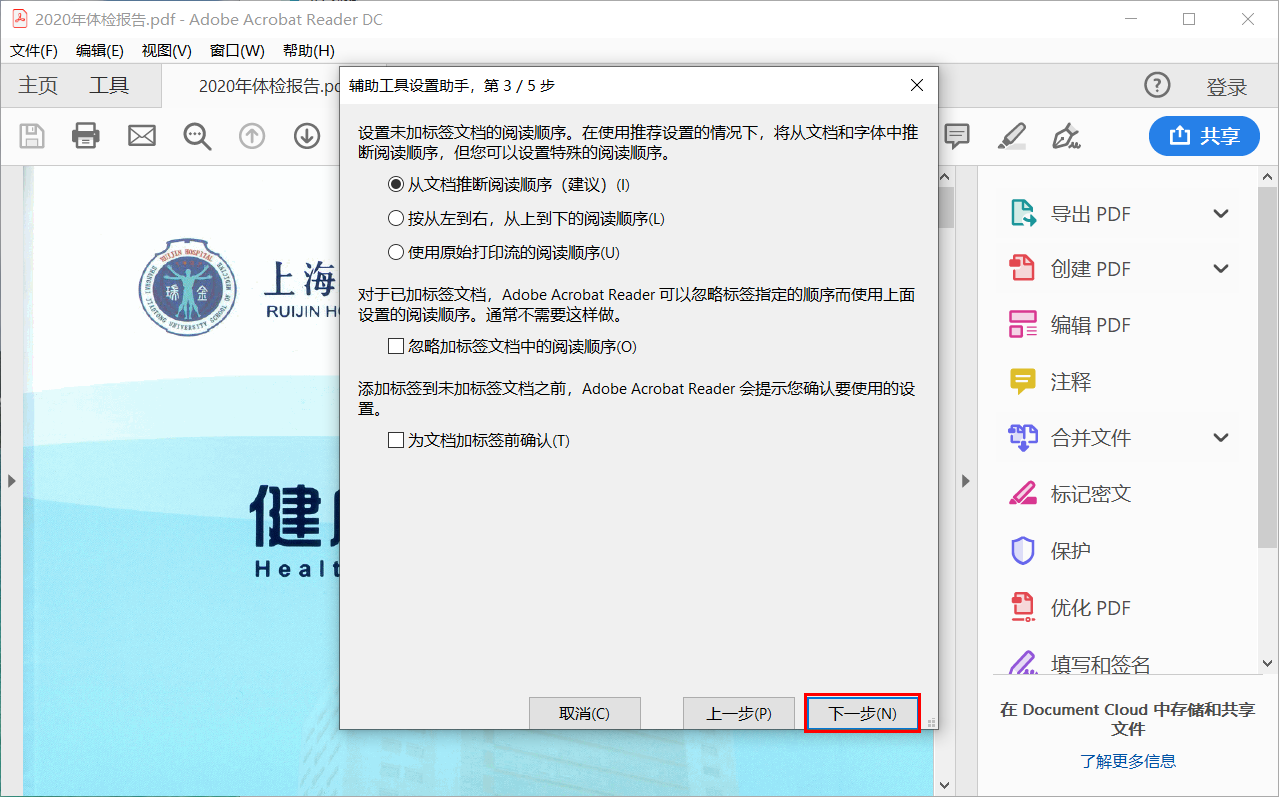Click the search magnifier toolbar icon

[198, 136]
